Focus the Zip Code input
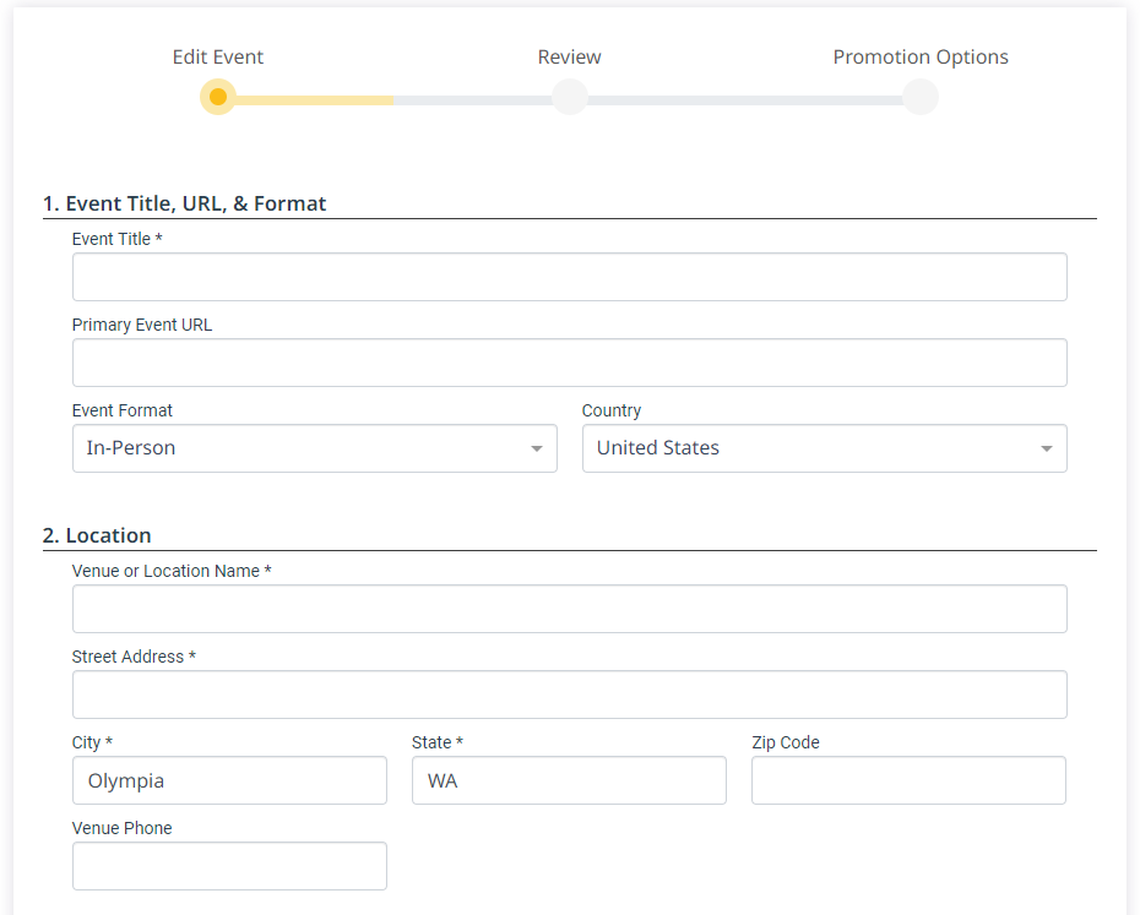Screen dimensions: 1140x915 point(908,780)
